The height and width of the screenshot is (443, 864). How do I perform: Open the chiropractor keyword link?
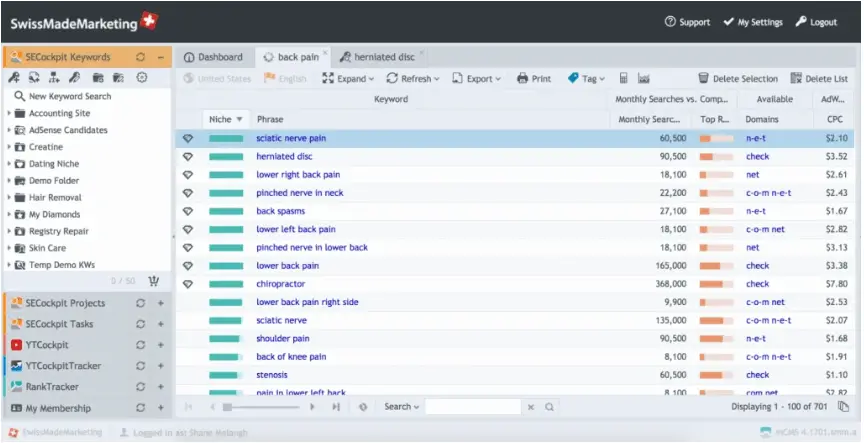(x=280, y=284)
